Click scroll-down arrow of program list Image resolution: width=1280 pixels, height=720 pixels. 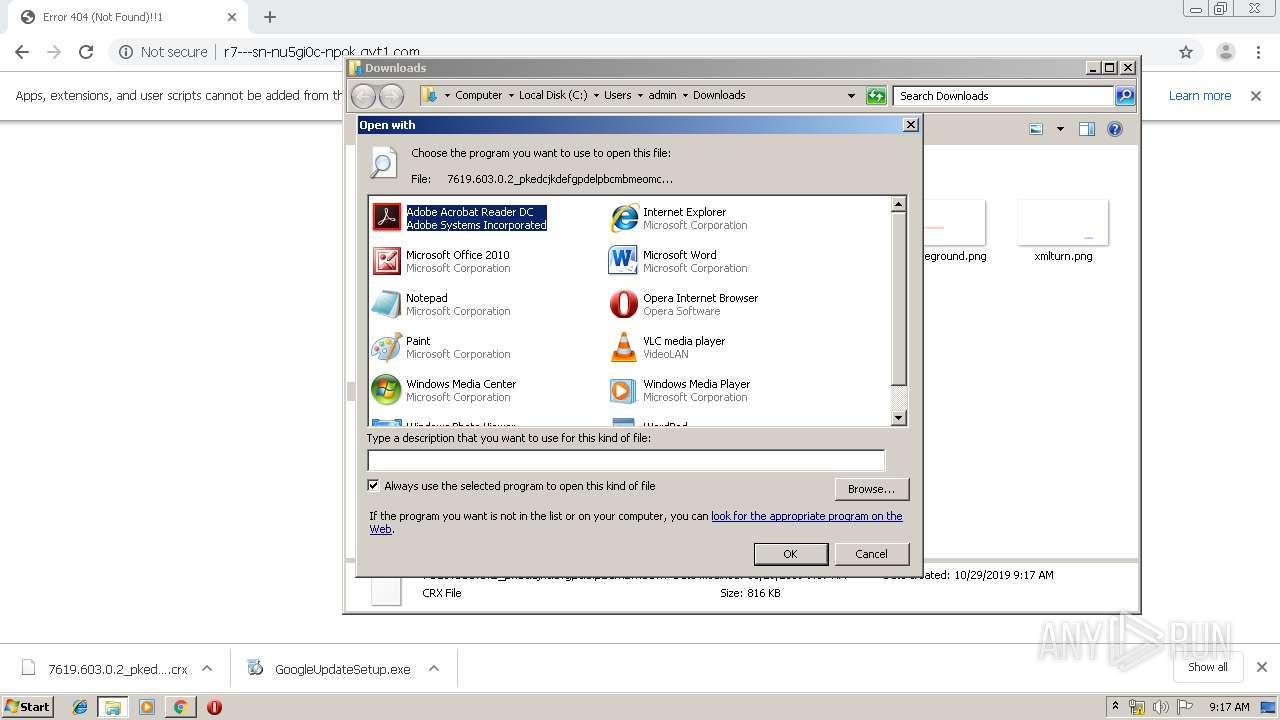(x=898, y=418)
